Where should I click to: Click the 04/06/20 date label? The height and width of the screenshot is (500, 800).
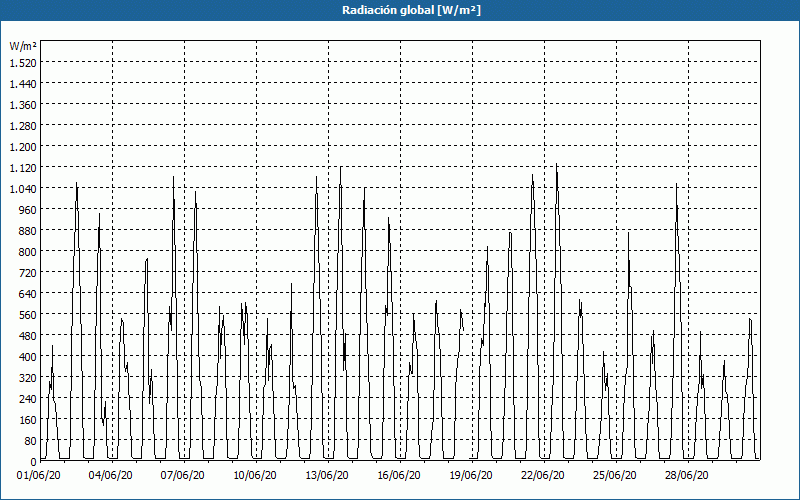[x=111, y=475]
